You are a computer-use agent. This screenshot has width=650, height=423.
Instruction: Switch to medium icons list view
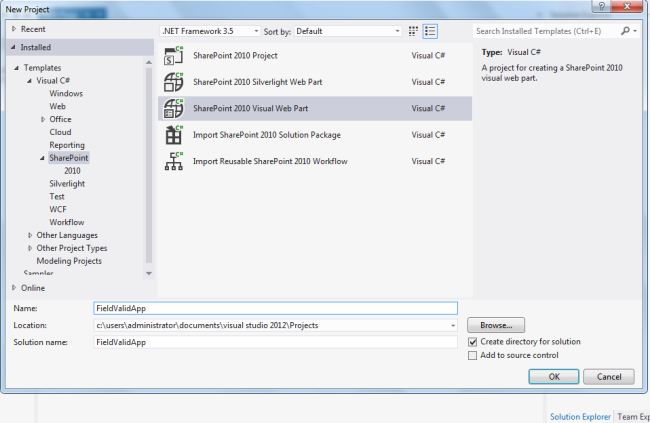[x=430, y=31]
